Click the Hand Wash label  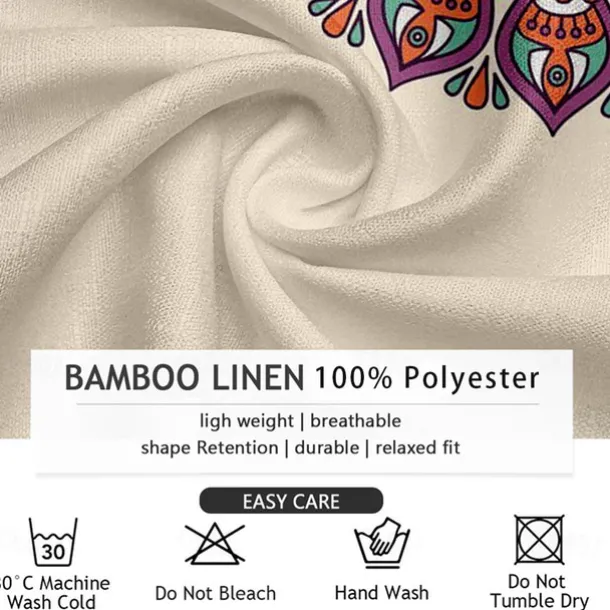point(382,593)
